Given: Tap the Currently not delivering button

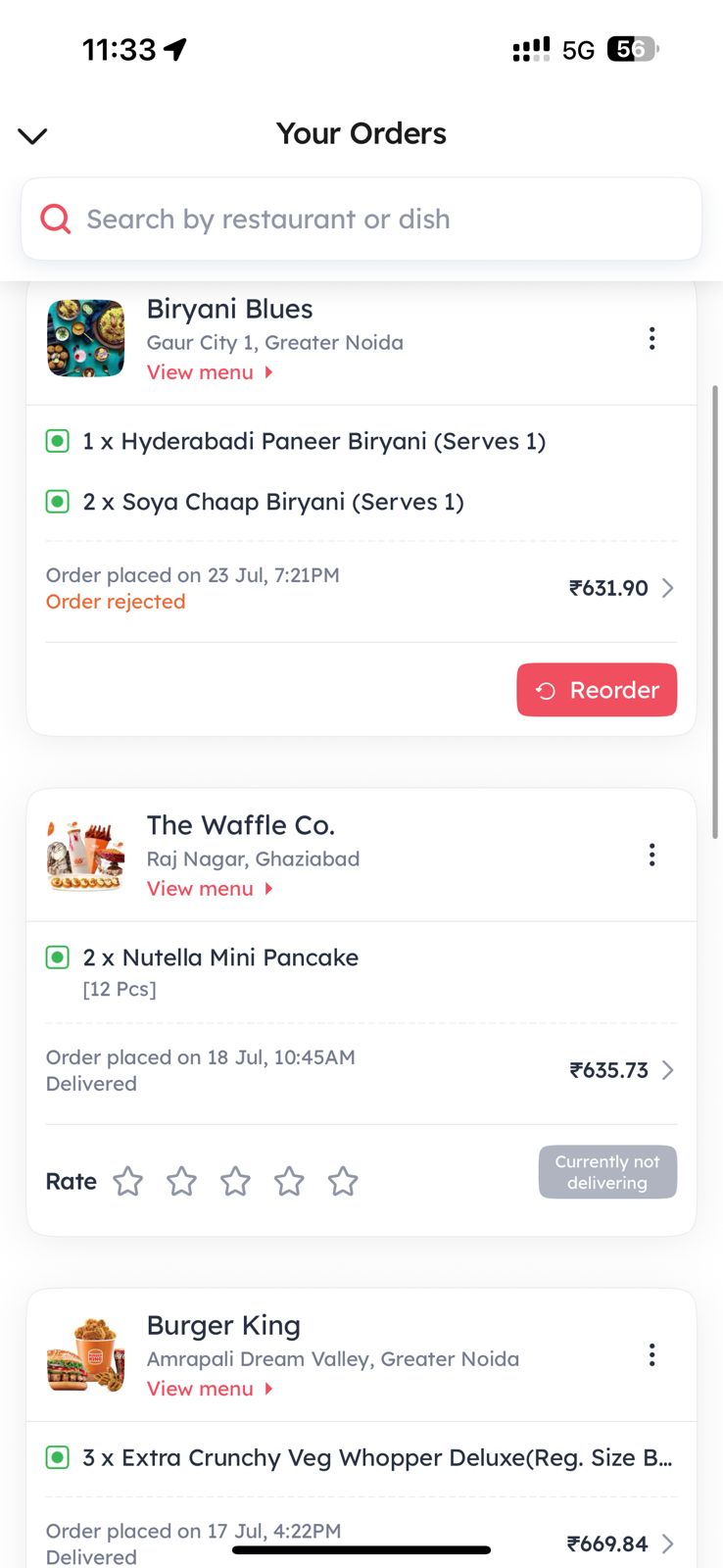Looking at the screenshot, I should (607, 1172).
